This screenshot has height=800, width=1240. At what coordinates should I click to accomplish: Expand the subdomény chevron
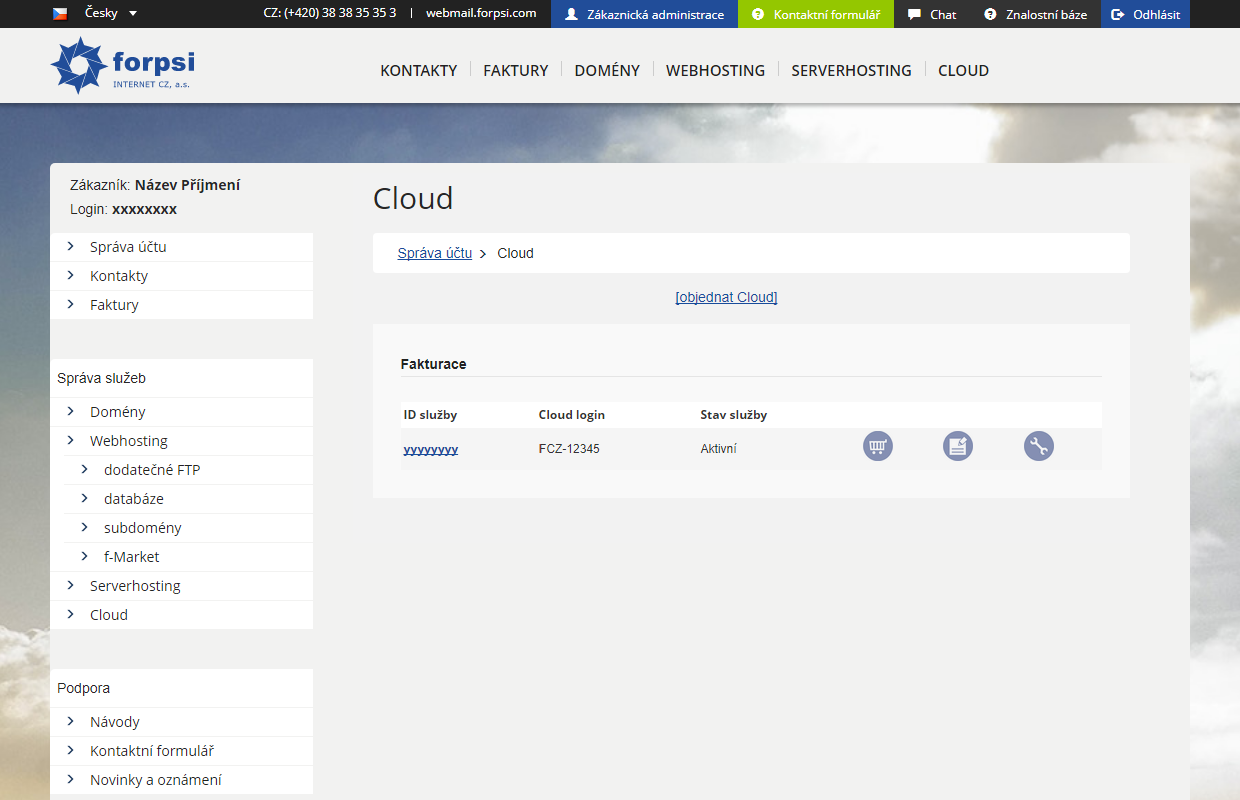pyautogui.click(x=84, y=527)
